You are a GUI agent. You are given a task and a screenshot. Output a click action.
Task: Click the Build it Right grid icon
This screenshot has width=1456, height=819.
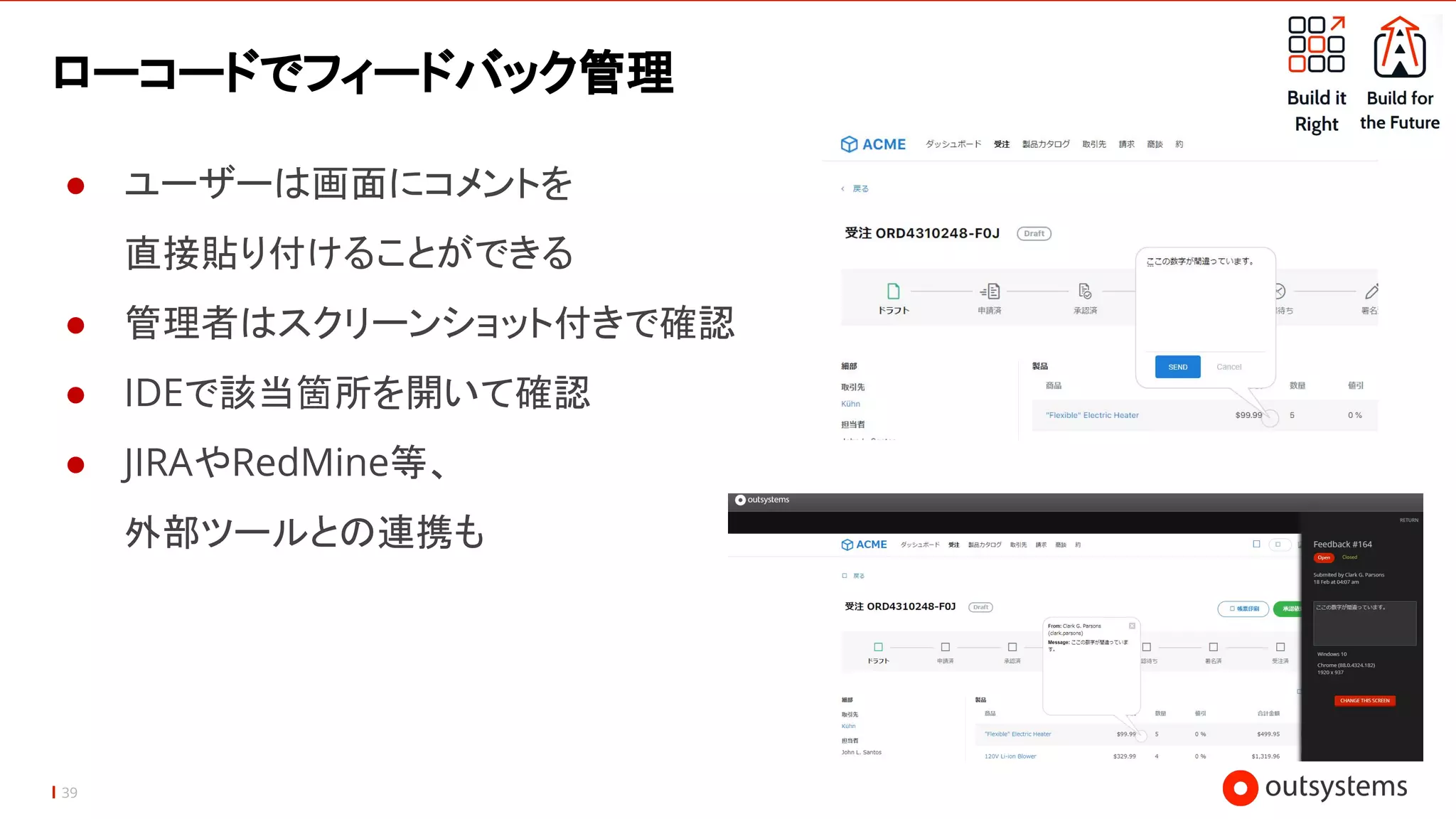click(x=1316, y=44)
